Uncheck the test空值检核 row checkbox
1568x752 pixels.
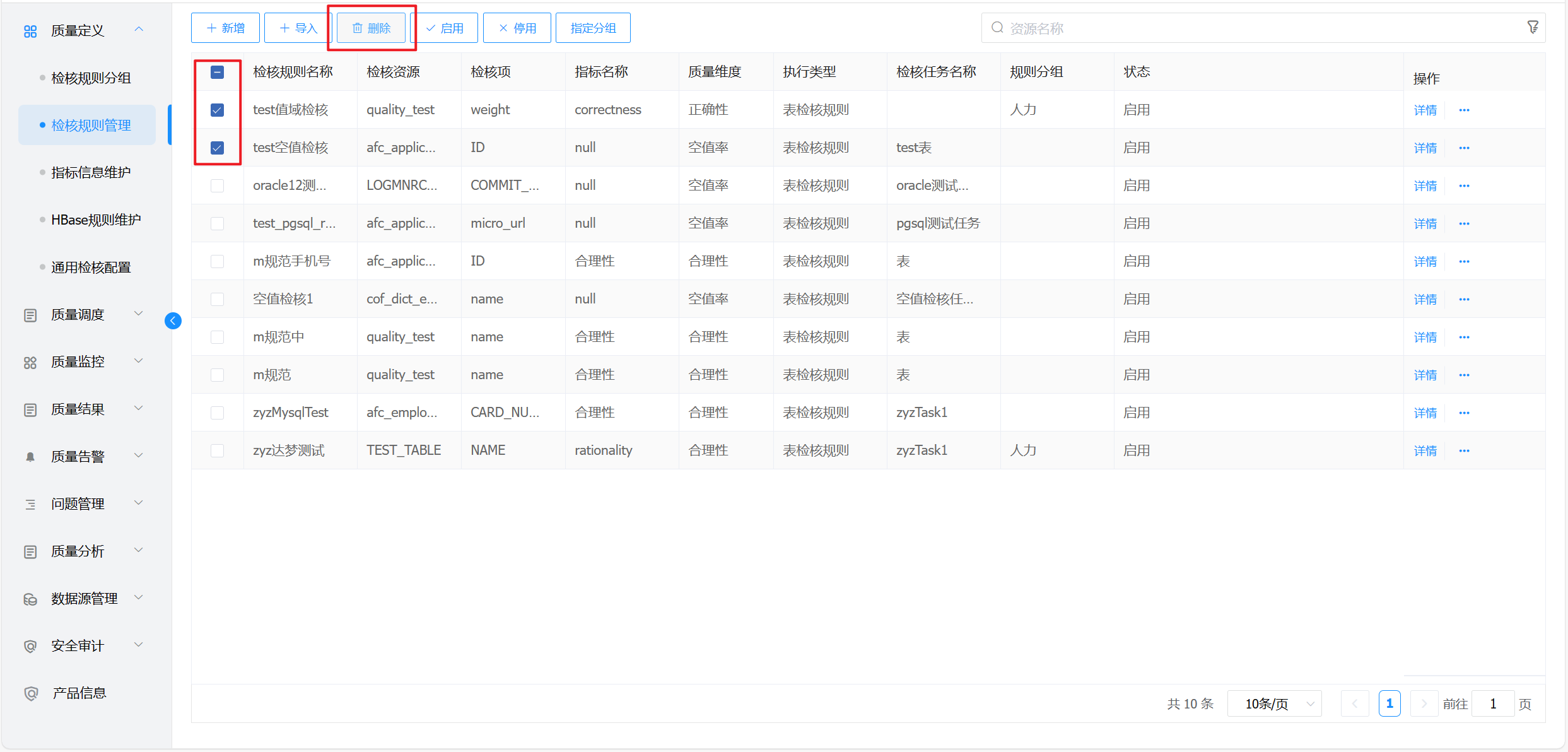pos(217,148)
